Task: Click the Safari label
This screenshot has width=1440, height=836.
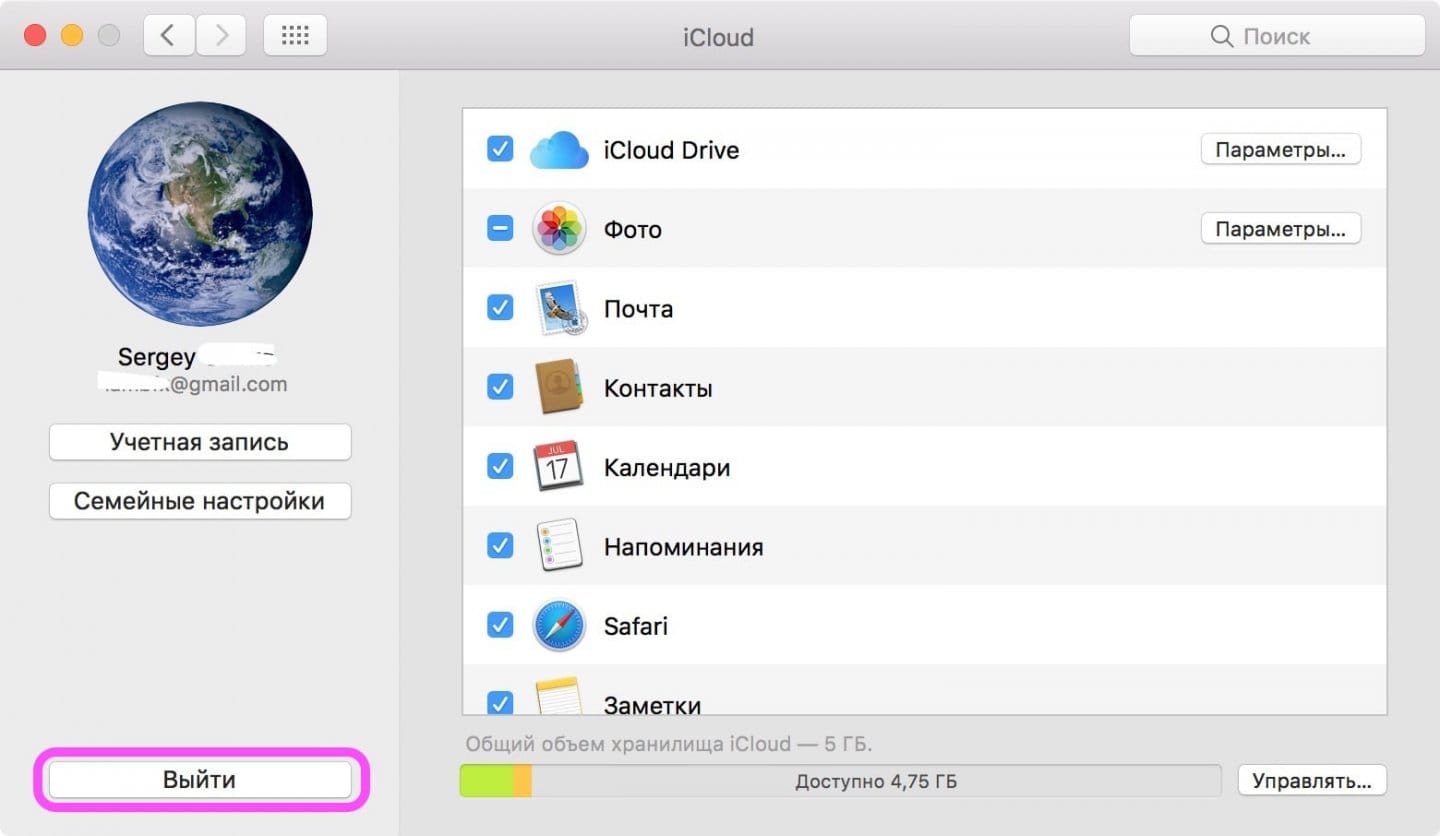Action: (636, 626)
